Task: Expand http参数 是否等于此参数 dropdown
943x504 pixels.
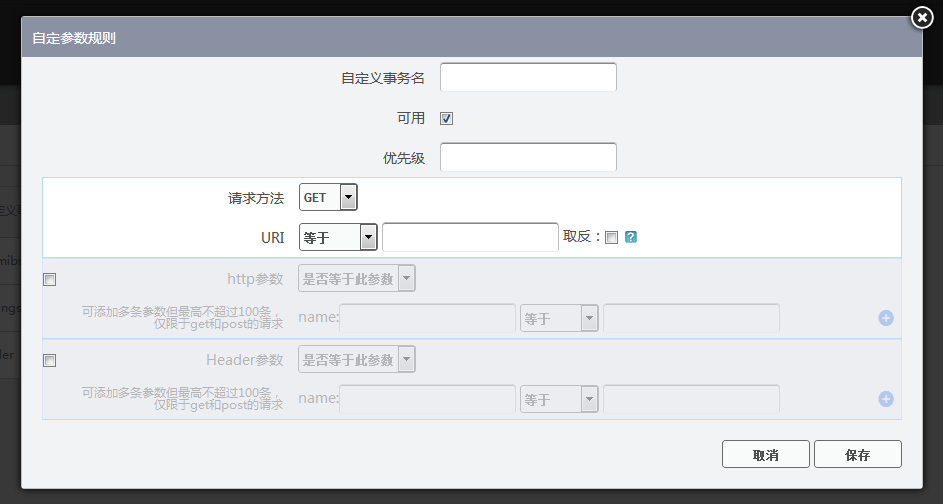Action: point(357,279)
